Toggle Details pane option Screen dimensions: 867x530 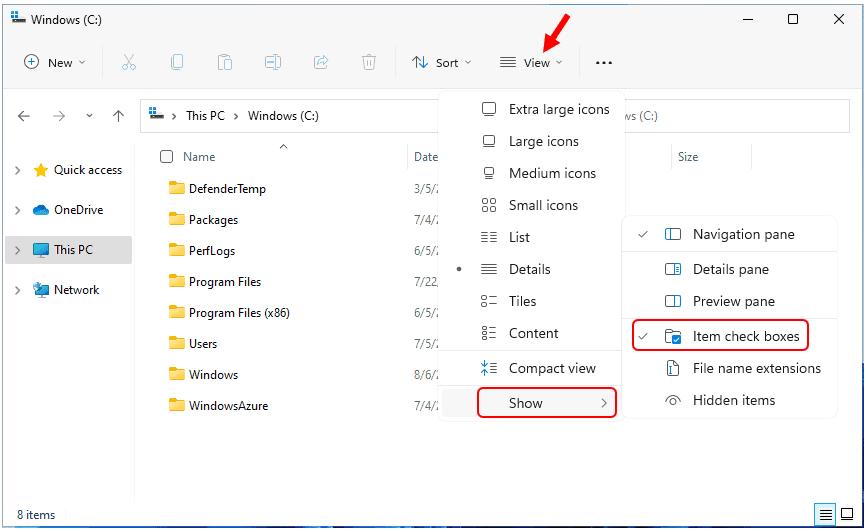[729, 269]
